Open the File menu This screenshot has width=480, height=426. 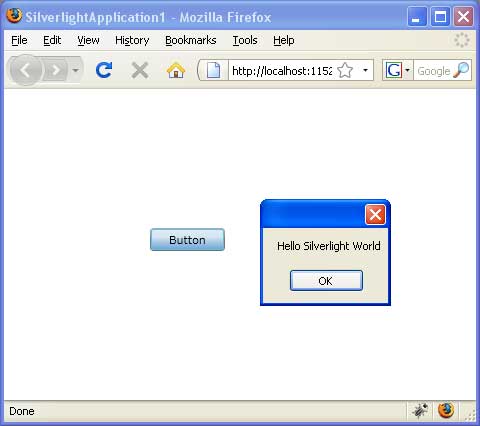click(19, 40)
